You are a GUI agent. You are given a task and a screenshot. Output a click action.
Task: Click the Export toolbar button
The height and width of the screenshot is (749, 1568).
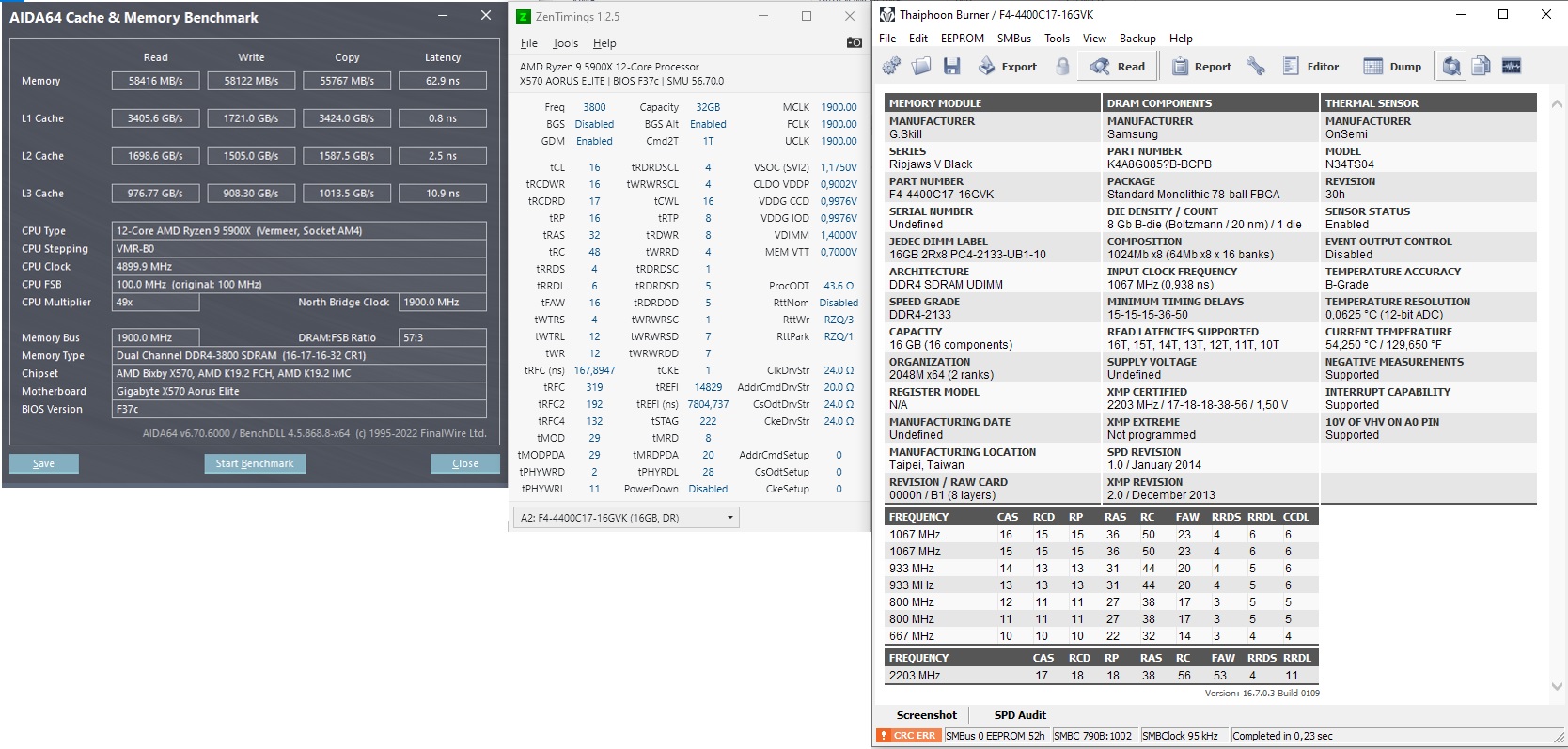tap(1008, 66)
